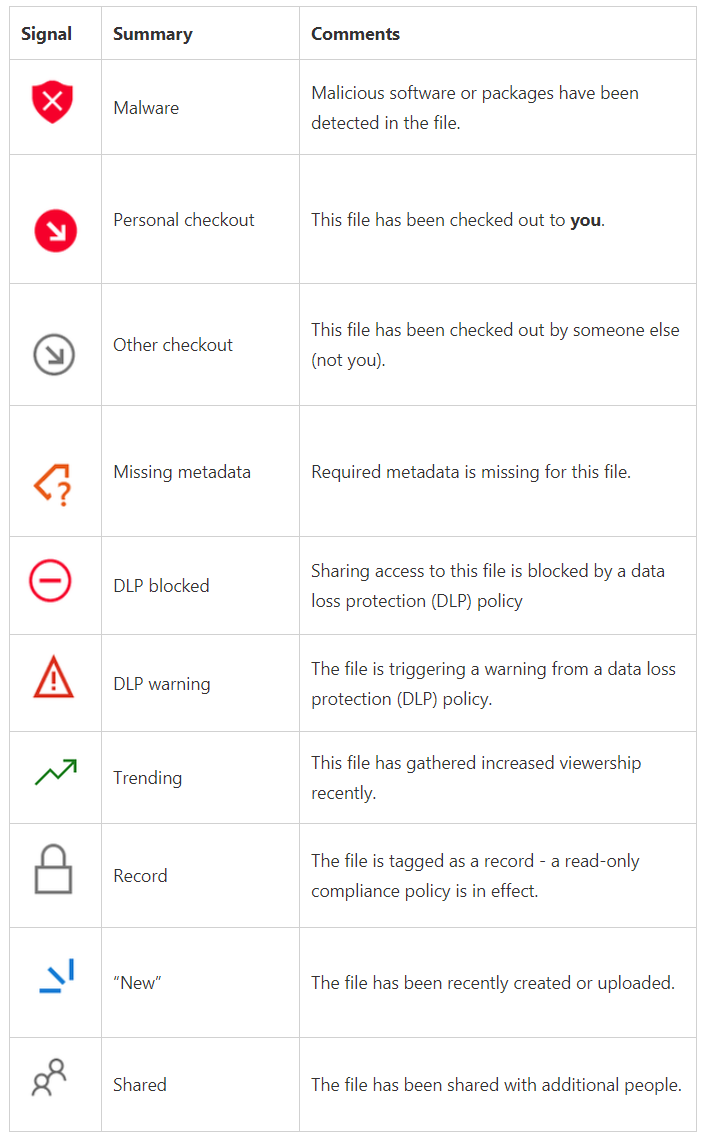Click the DLP blocked summary label
This screenshot has width=708, height=1142.
coord(161,586)
